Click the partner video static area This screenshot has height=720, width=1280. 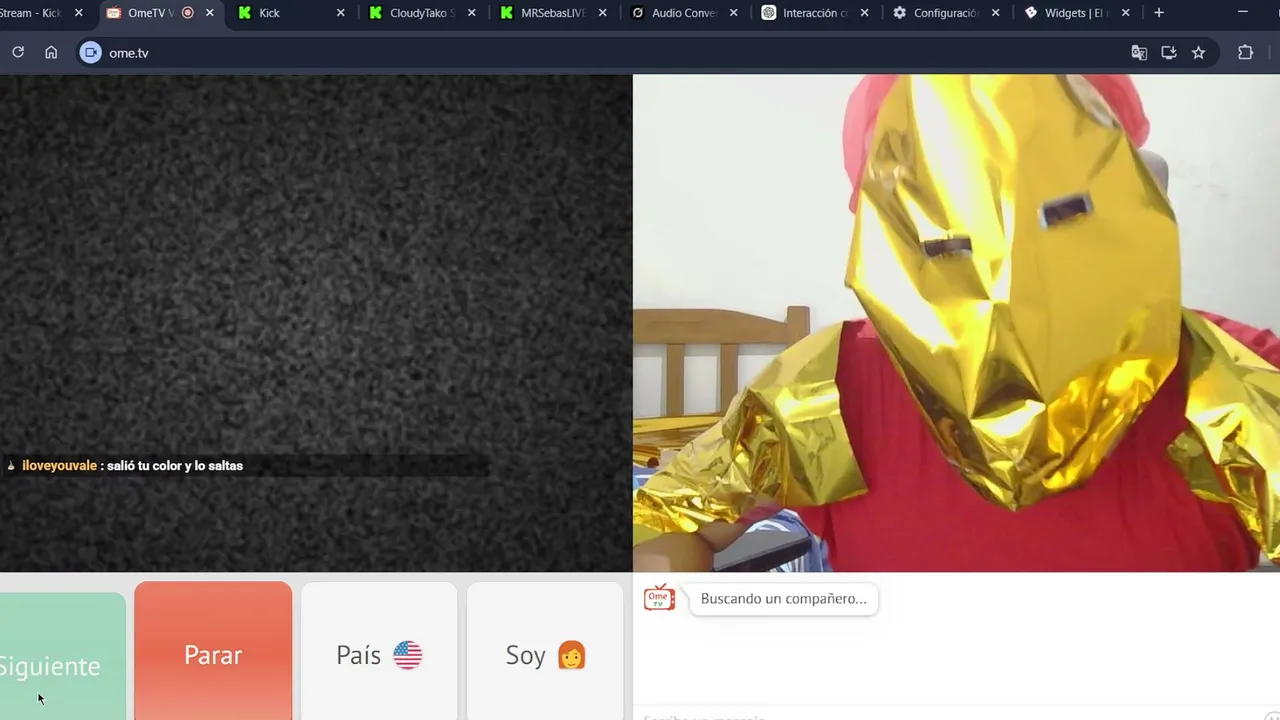[315, 323]
